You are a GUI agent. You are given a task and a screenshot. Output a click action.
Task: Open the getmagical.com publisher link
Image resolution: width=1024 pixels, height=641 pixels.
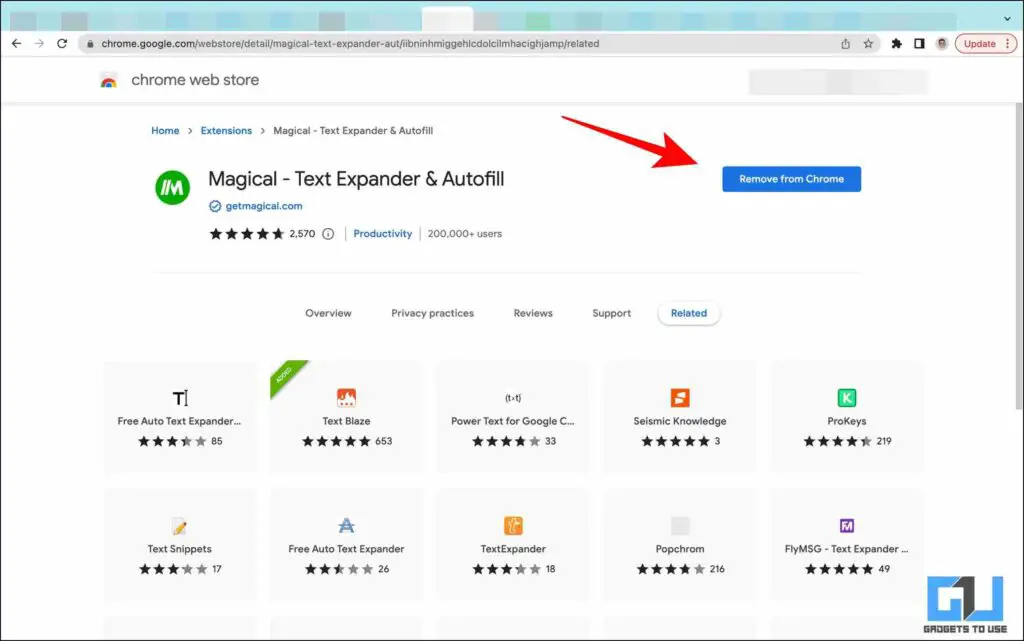[x=264, y=206]
